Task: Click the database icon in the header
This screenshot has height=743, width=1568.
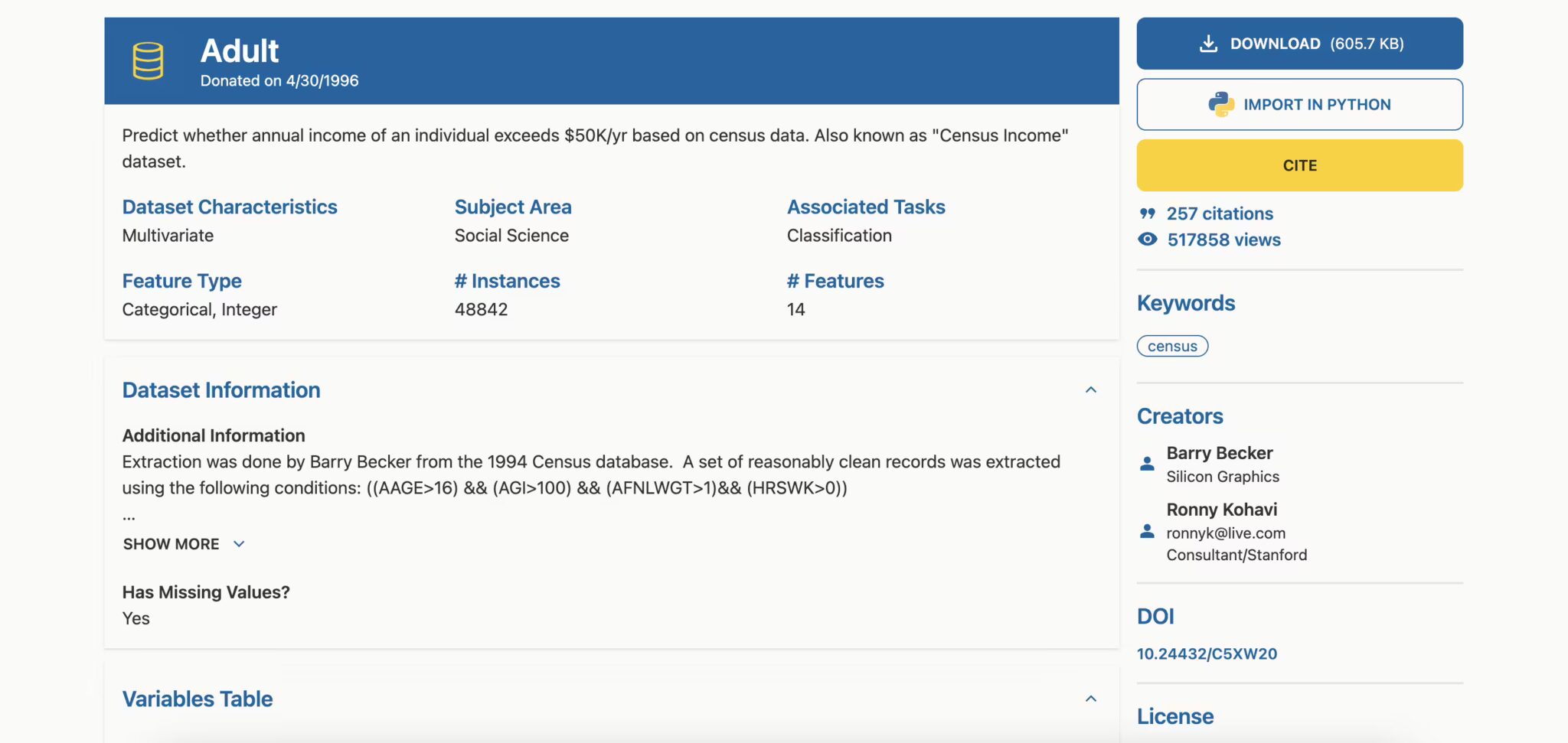Action: 148,60
